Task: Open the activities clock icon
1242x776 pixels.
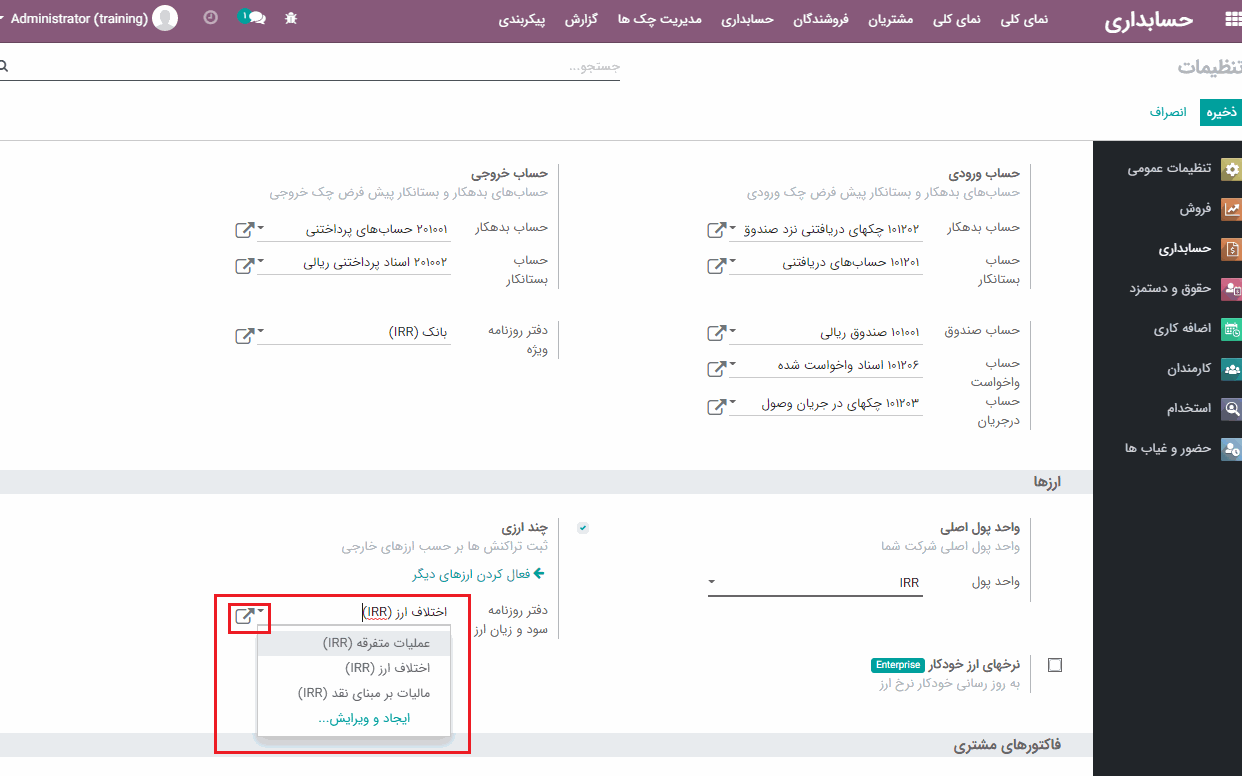Action: click(x=210, y=18)
